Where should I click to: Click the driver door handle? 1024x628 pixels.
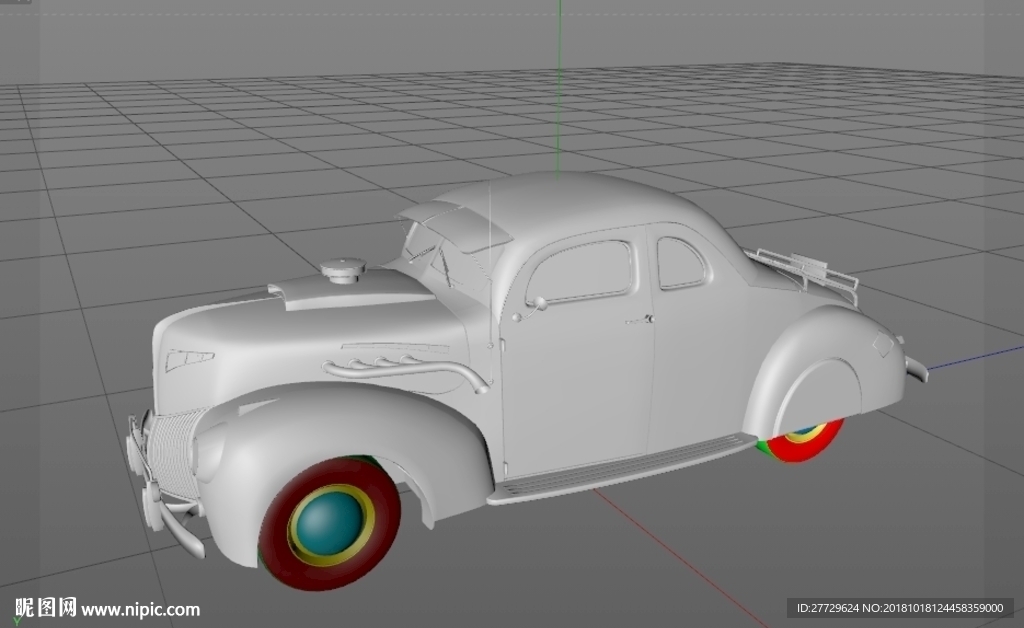click(x=639, y=320)
